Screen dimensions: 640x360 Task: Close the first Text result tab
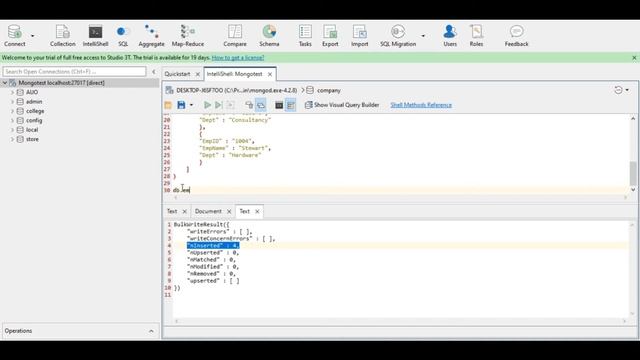pos(184,211)
